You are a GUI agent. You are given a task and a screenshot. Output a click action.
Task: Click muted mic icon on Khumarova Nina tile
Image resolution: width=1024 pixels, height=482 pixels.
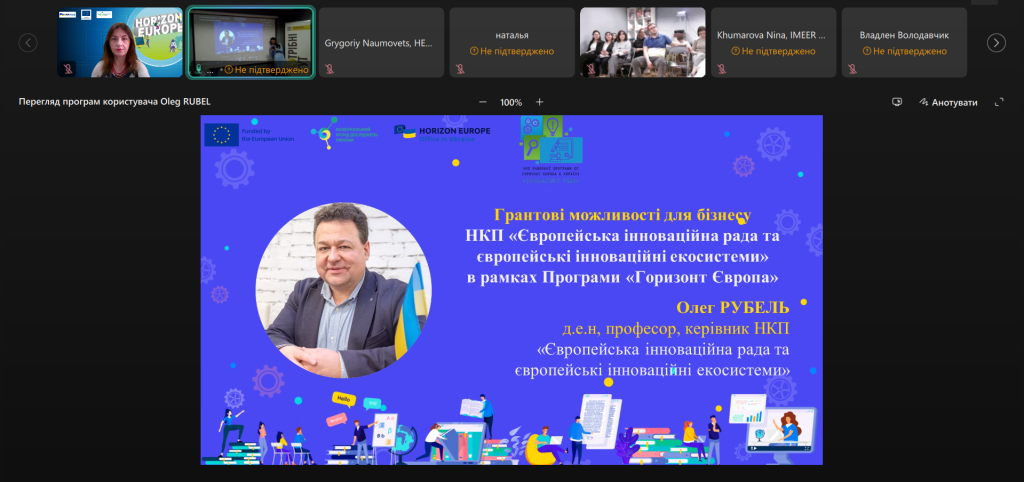point(722,69)
